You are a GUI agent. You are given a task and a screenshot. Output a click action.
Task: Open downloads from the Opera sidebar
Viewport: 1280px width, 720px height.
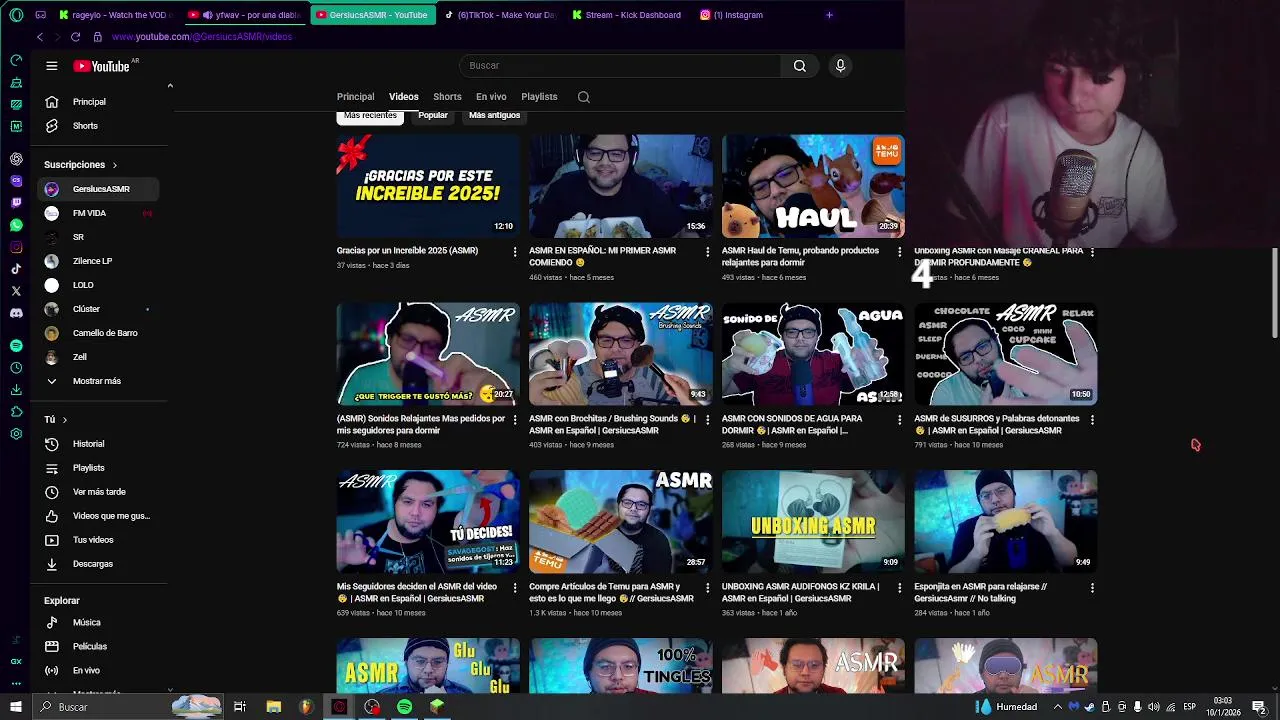(x=16, y=390)
